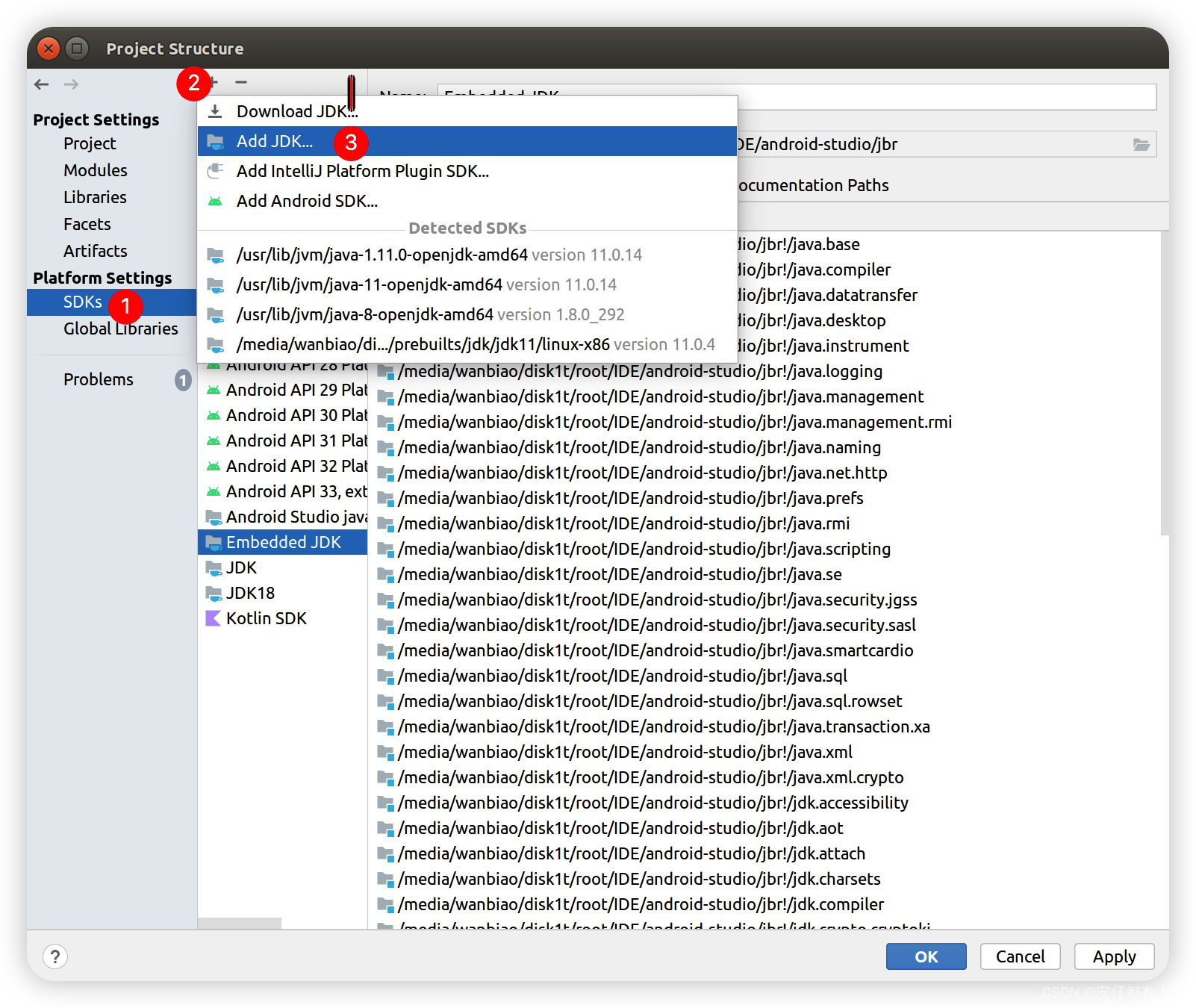Click the Add Android SDK android icon

pos(215,201)
